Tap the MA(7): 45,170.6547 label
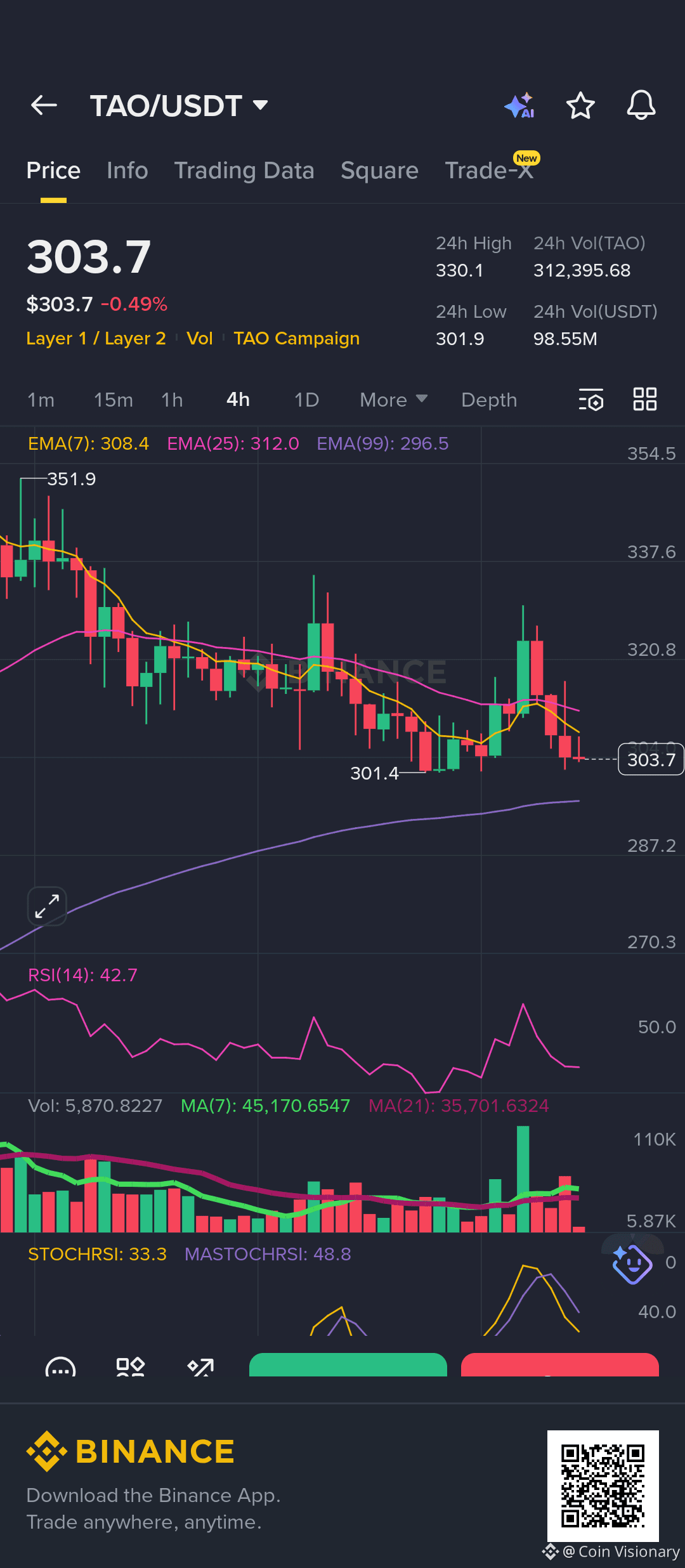 [265, 1106]
